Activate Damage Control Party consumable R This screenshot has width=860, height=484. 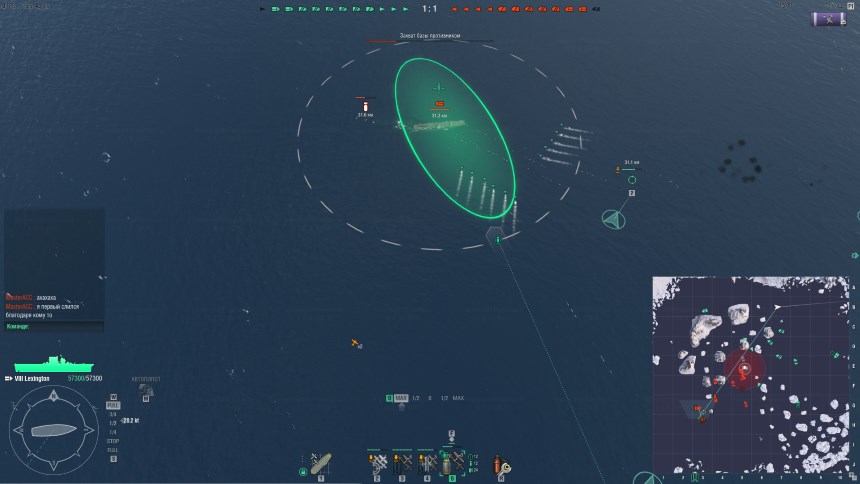pyautogui.click(x=501, y=465)
